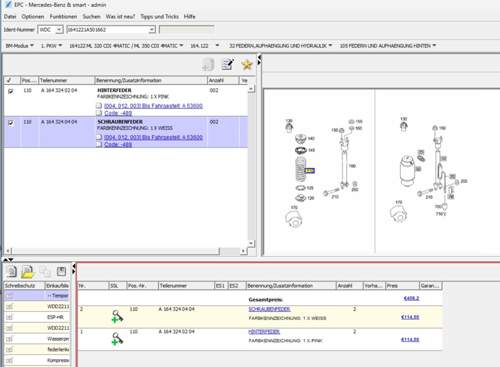Click the yellow star favorites icon

pyautogui.click(x=247, y=64)
